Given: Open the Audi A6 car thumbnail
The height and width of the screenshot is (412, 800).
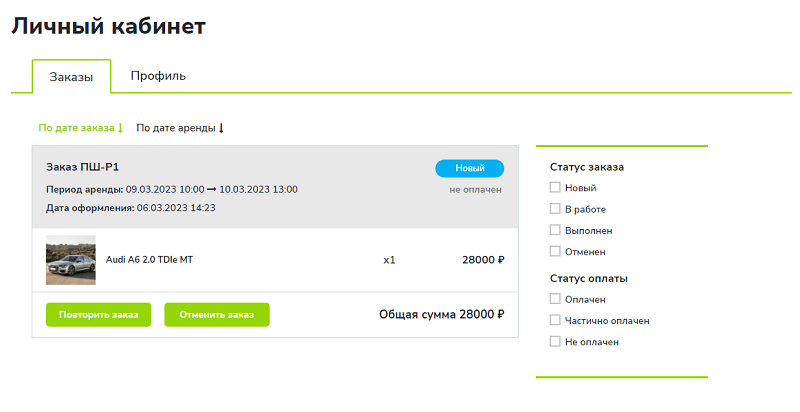Looking at the screenshot, I should (71, 260).
